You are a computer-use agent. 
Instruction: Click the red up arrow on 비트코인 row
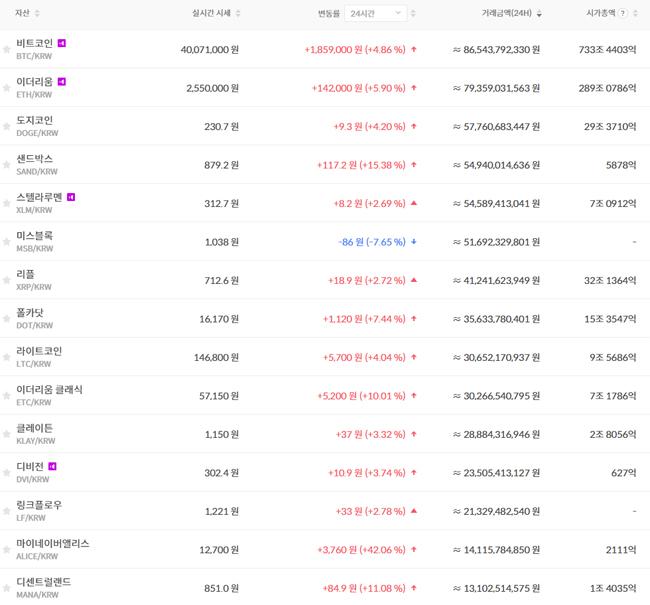413,49
